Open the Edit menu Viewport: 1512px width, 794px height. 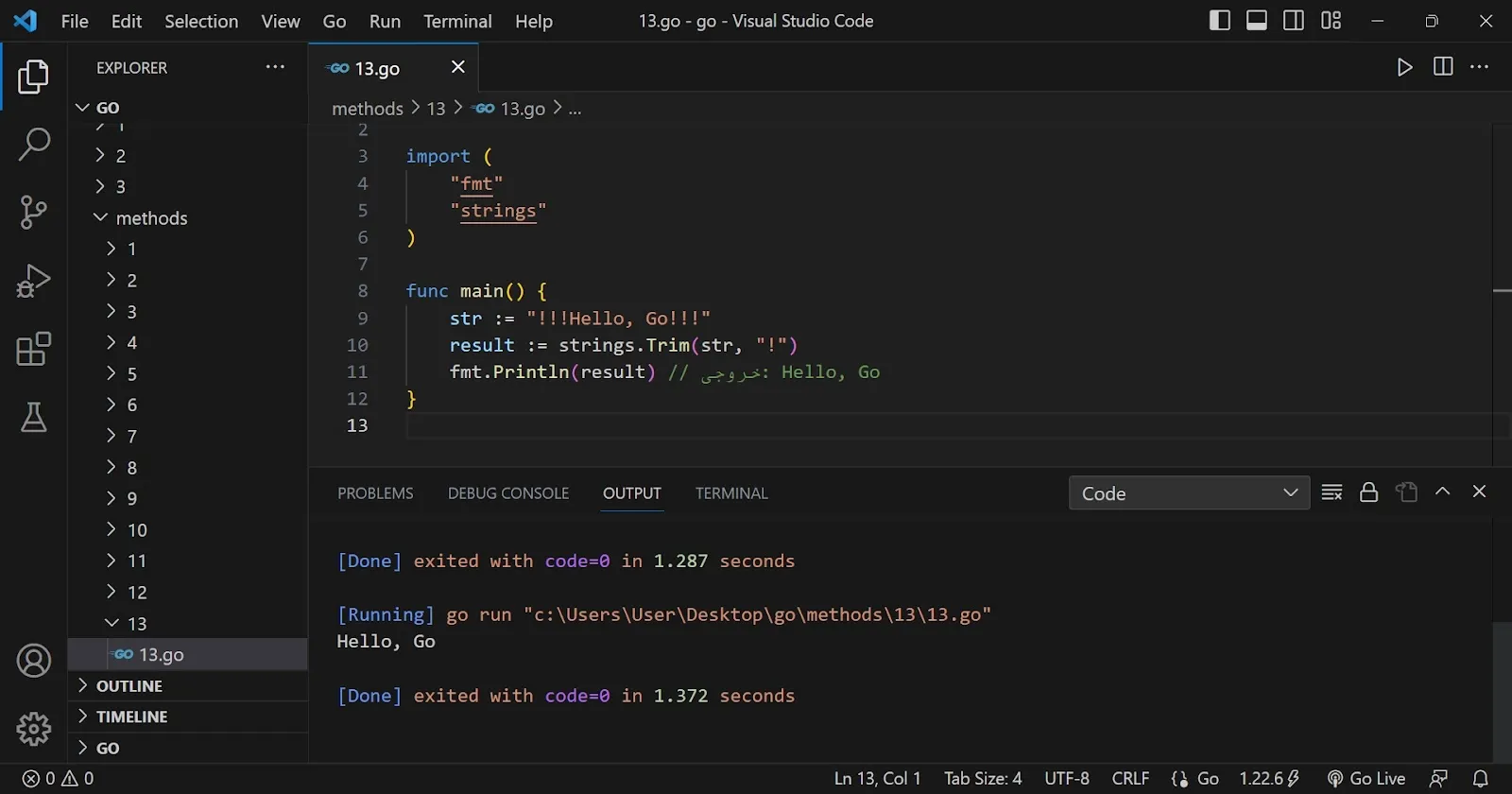127,21
